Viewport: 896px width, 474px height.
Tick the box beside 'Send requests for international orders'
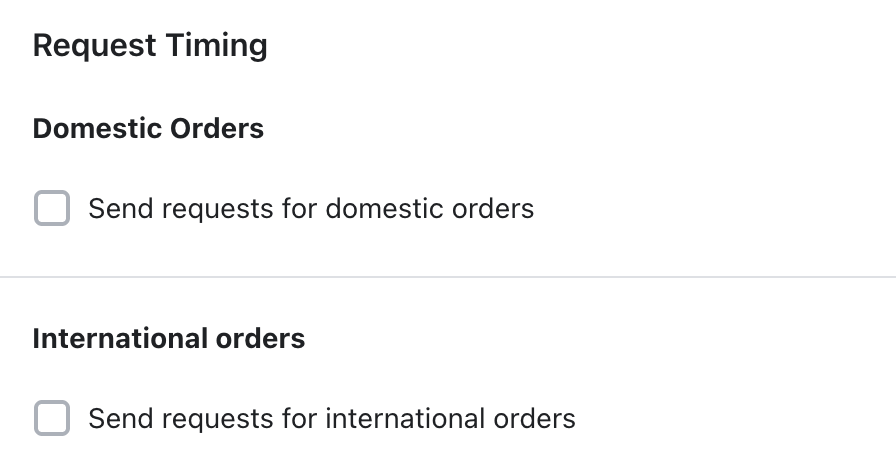pos(52,418)
